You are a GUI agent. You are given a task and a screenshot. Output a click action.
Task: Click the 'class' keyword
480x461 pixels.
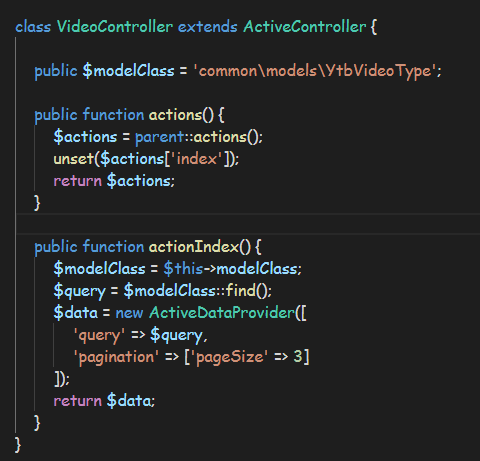[x=33, y=27]
